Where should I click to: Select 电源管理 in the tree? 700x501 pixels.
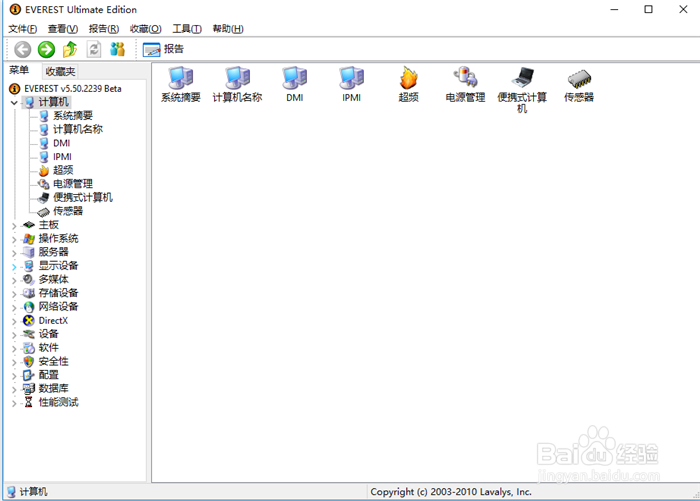tap(73, 184)
